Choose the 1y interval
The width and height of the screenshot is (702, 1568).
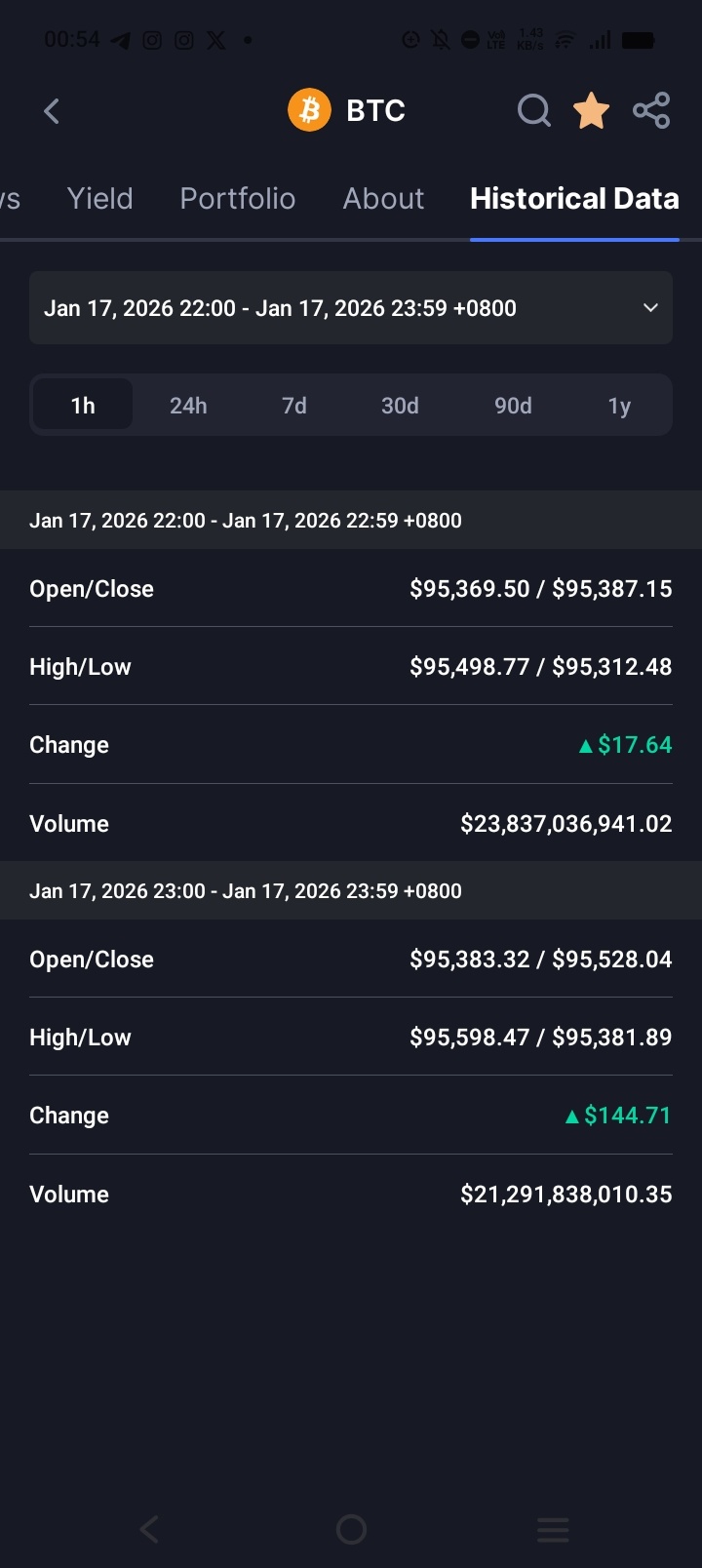(x=619, y=405)
